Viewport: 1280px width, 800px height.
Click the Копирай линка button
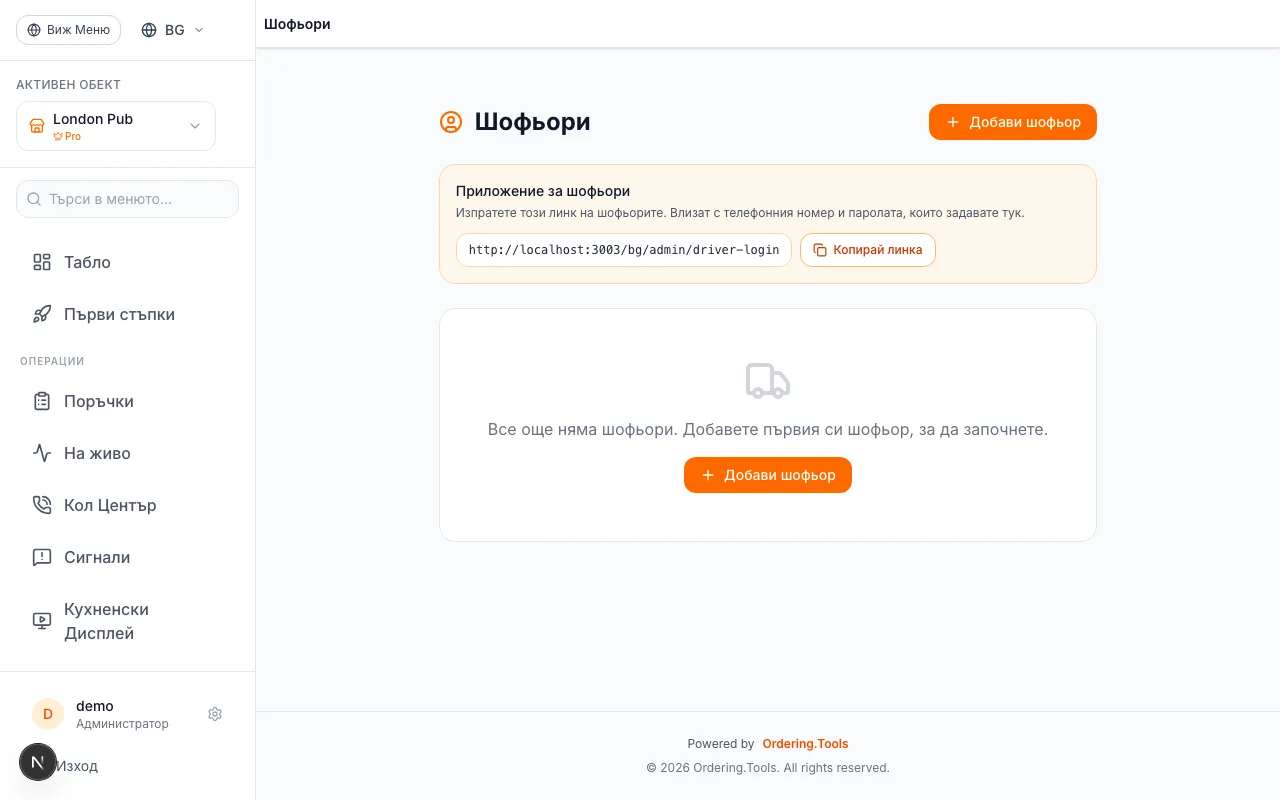click(x=868, y=250)
